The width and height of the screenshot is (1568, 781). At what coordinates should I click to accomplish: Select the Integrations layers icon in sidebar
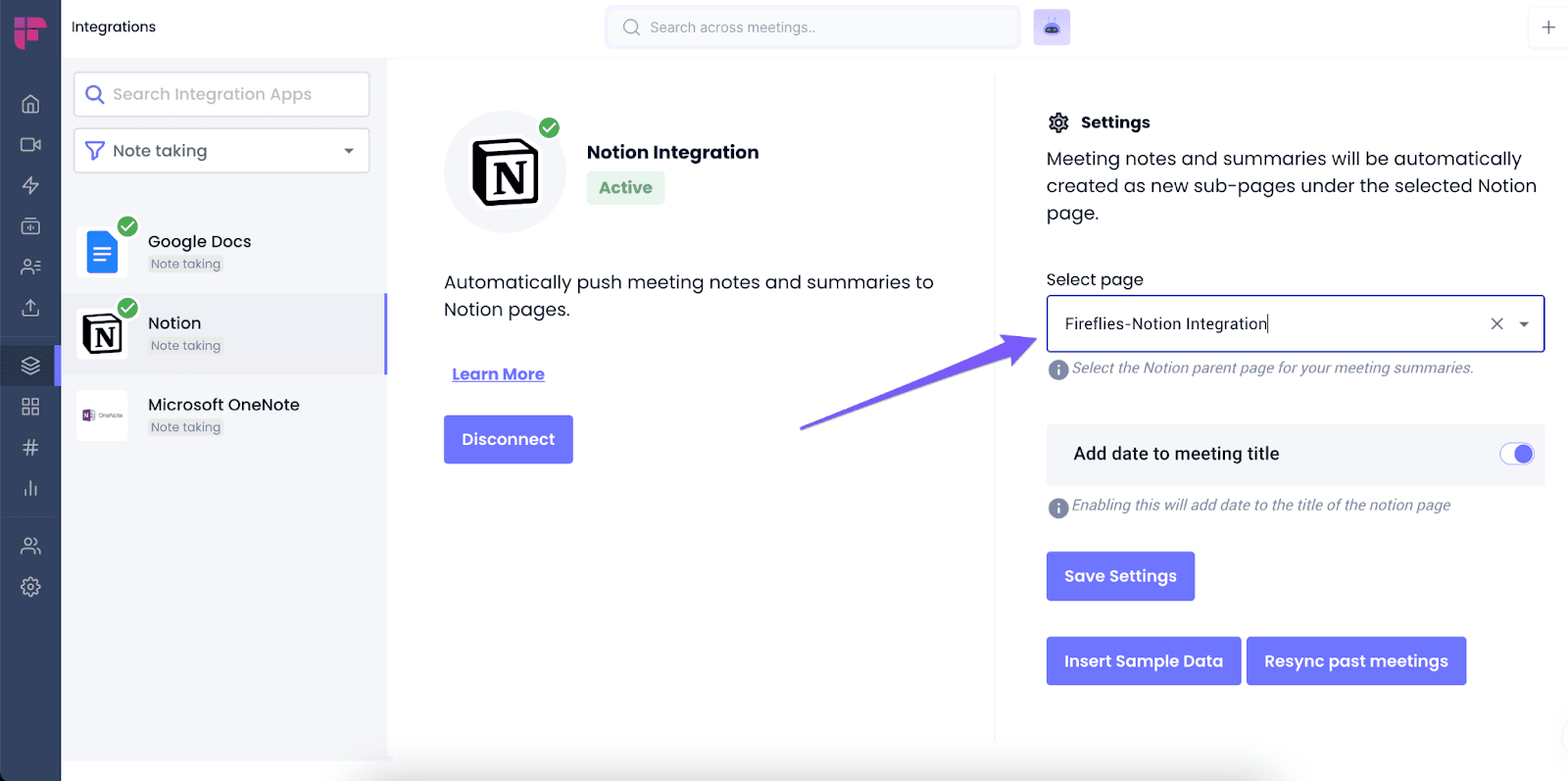30,366
